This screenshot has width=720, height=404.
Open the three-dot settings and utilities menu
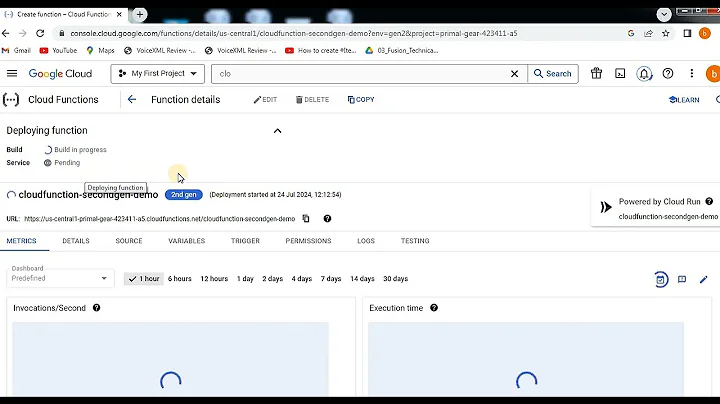click(x=692, y=73)
